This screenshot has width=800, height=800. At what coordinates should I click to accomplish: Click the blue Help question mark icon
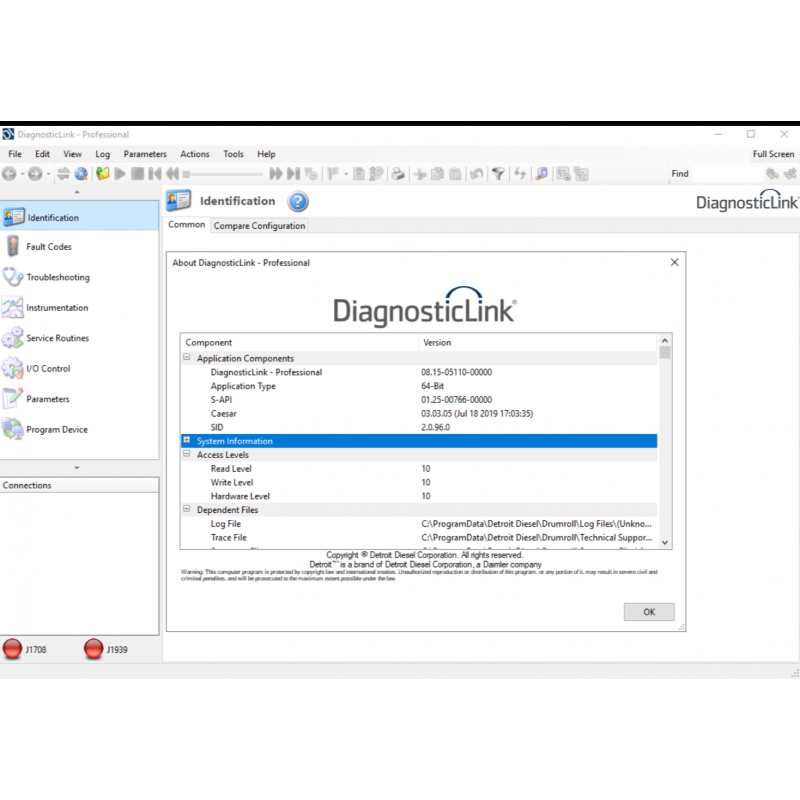298,202
